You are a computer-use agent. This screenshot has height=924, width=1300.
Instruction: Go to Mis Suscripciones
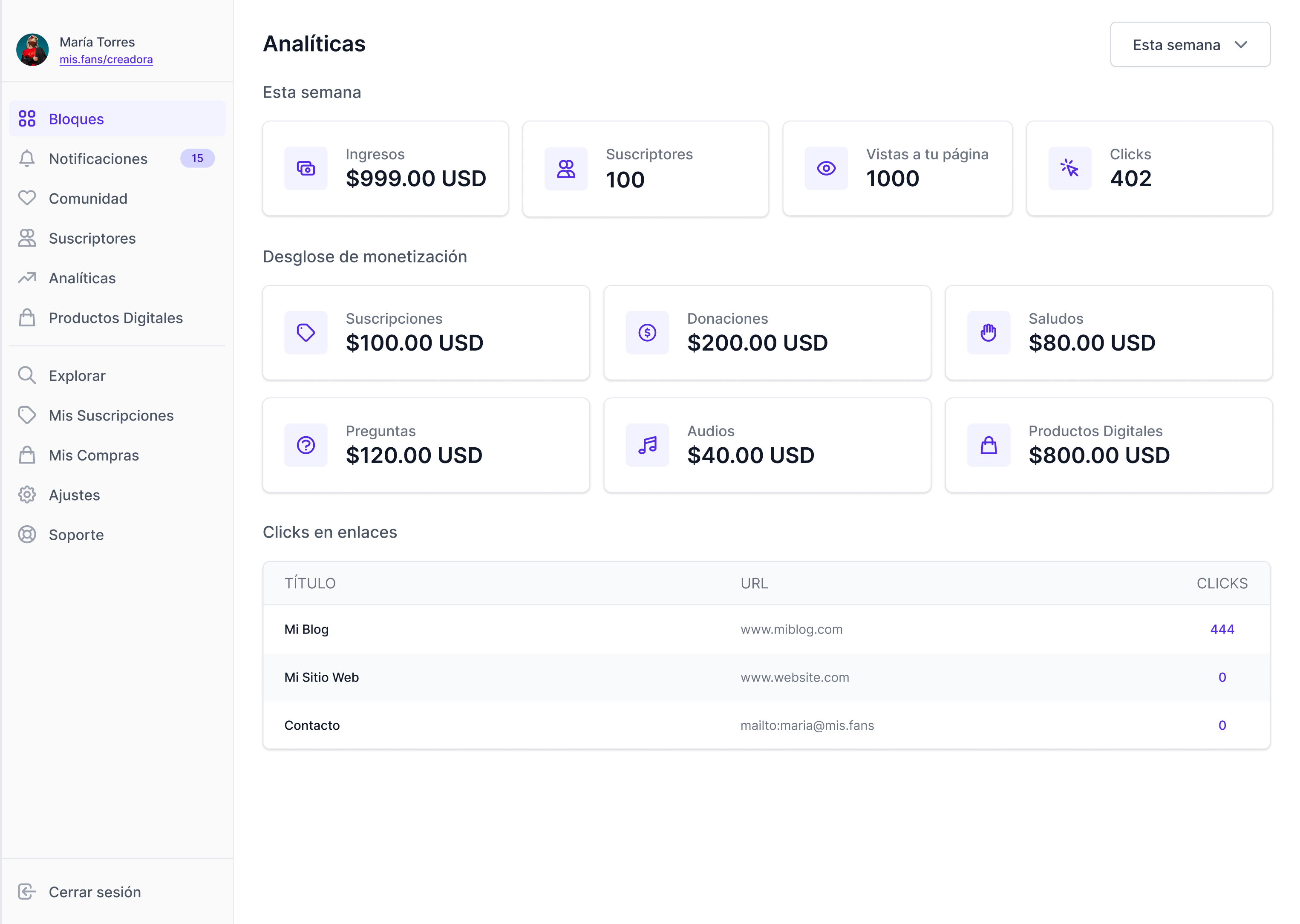tap(117, 416)
